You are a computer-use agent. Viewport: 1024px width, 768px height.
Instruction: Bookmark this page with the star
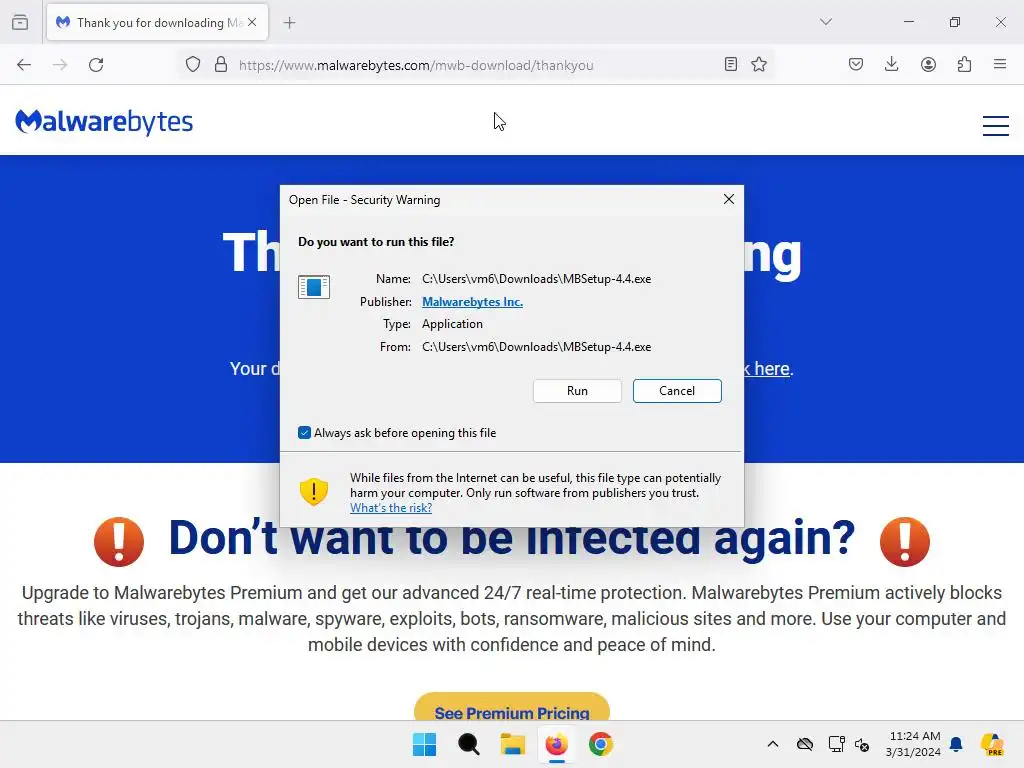[x=759, y=64]
